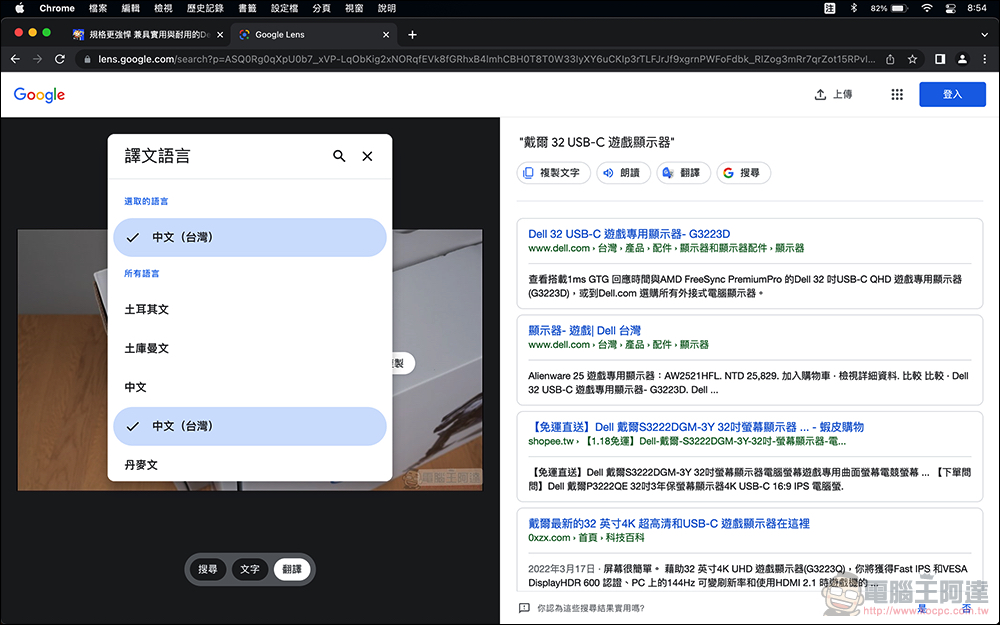Click the 登入 sign-in button
This screenshot has height=625, width=1000.
[952, 94]
